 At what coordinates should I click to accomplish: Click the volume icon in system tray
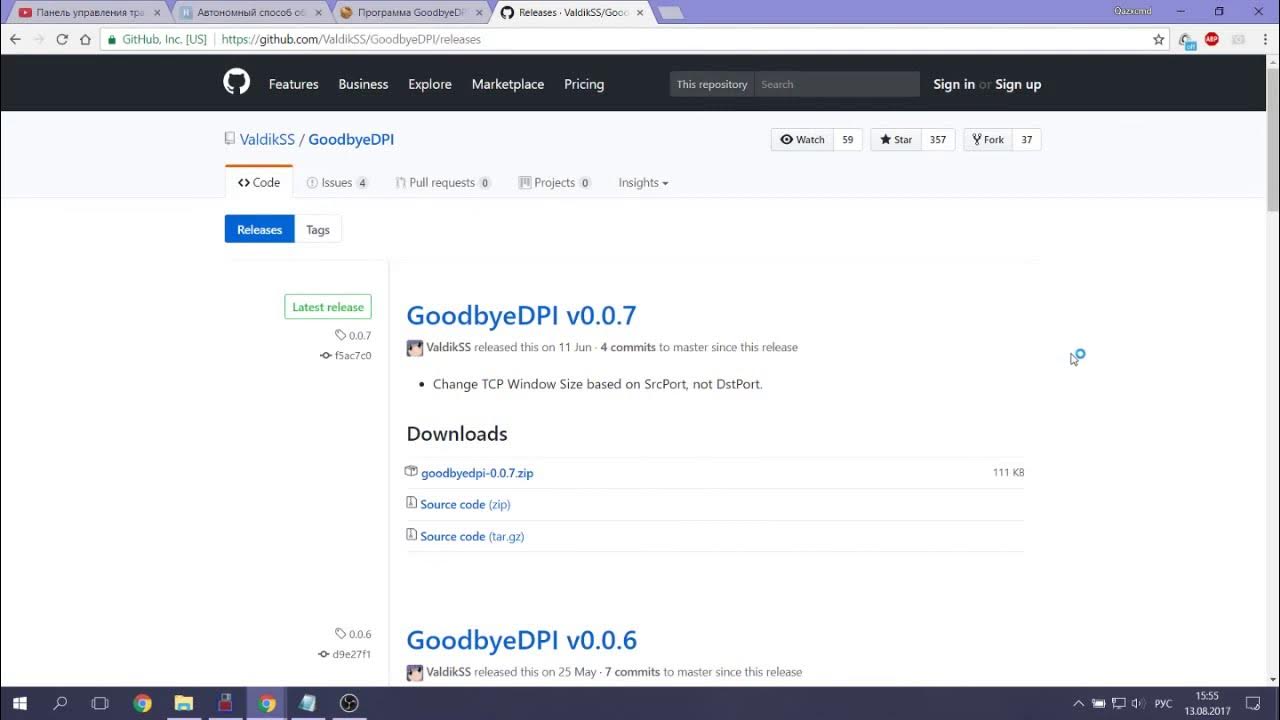tap(1137, 703)
